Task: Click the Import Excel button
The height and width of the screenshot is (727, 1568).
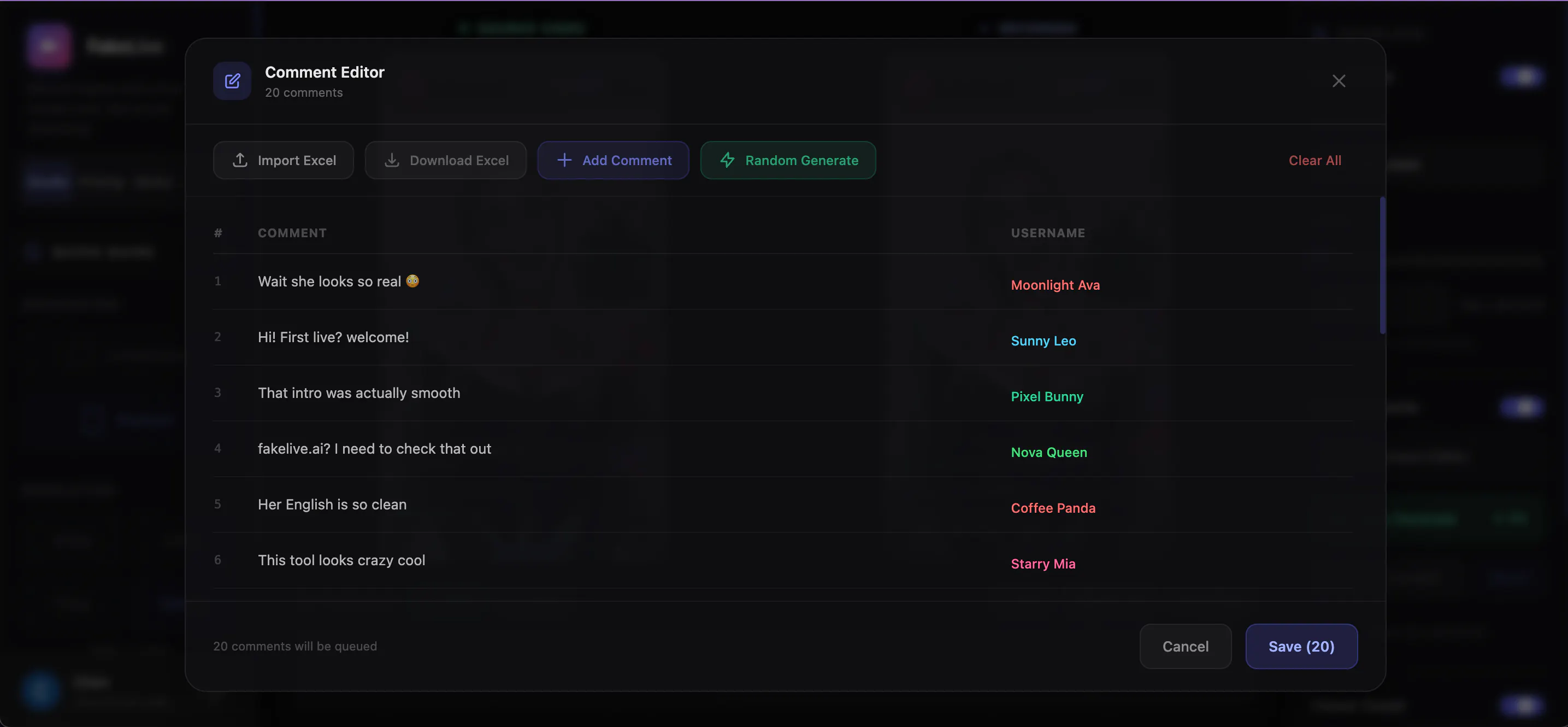Action: 283,160
